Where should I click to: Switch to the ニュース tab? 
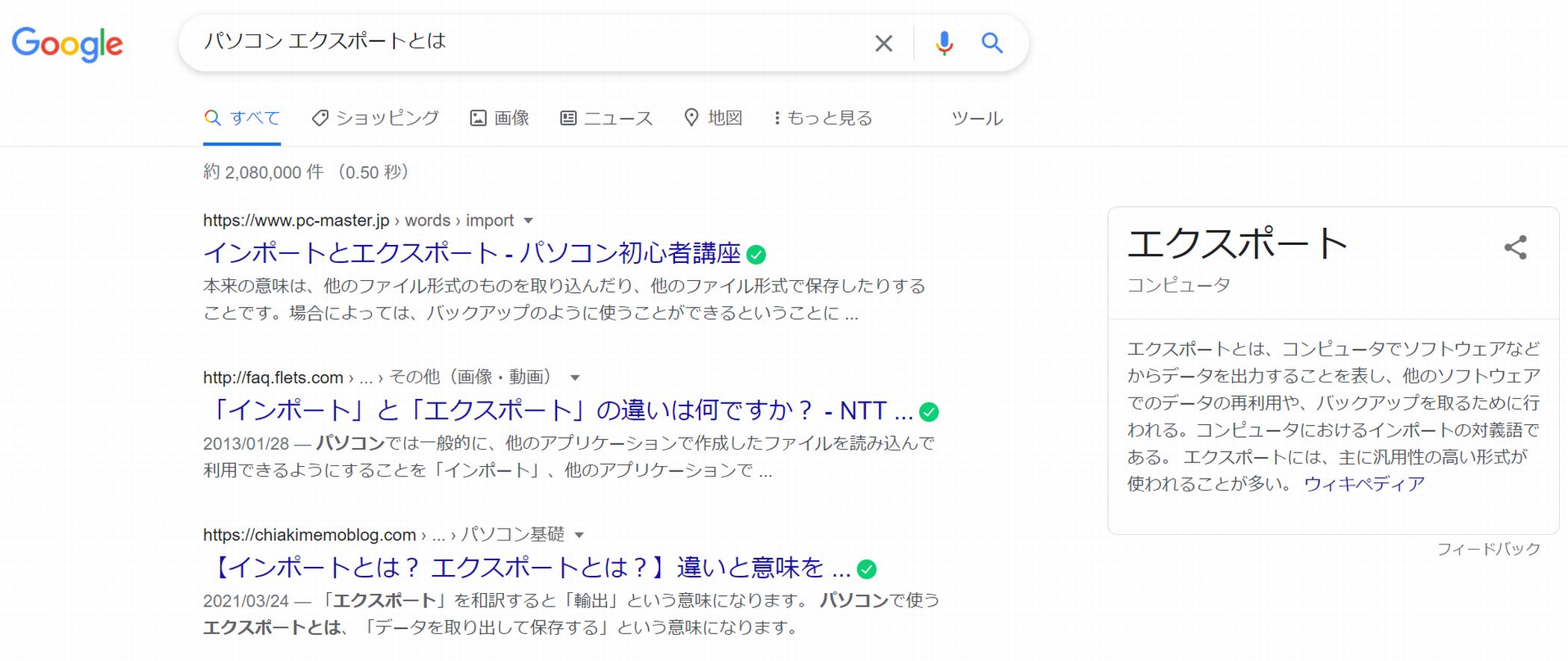(x=606, y=118)
